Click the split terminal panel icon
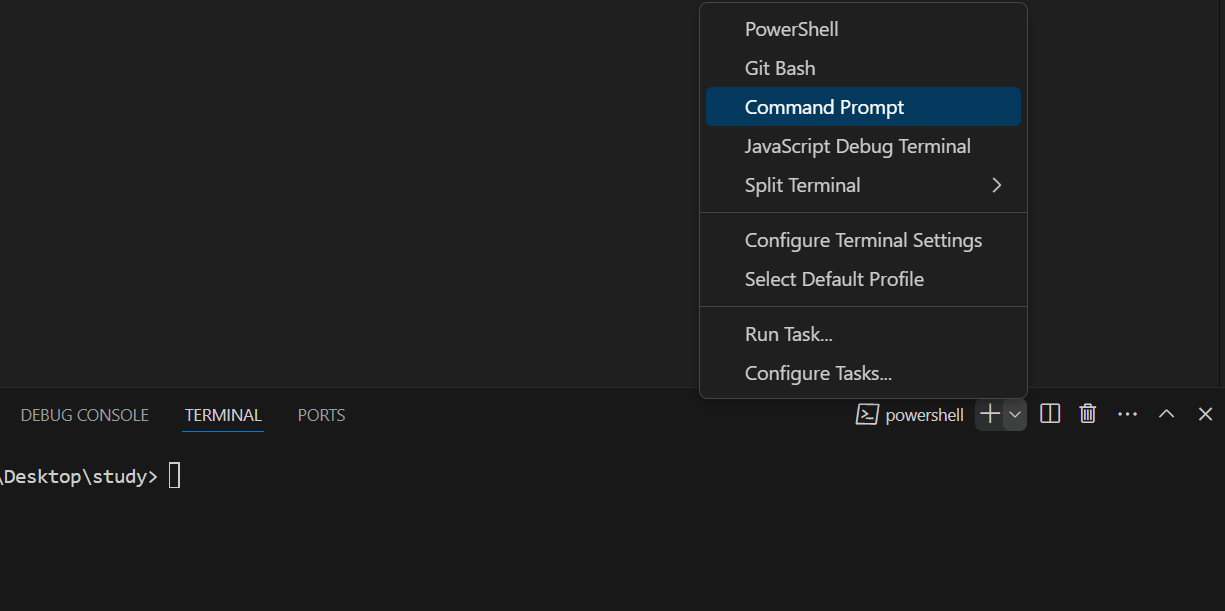The height and width of the screenshot is (611, 1225). tap(1050, 414)
